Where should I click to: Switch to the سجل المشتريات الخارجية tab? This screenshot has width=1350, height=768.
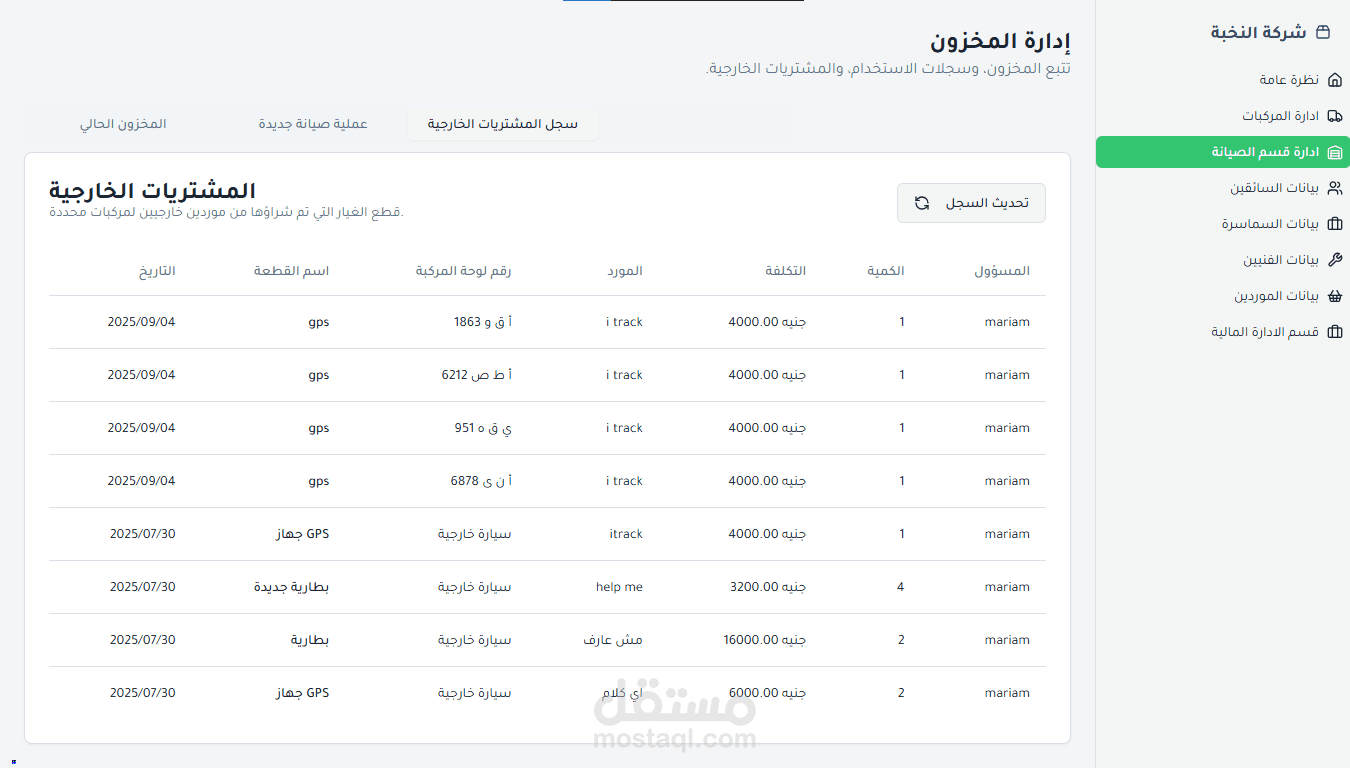(x=503, y=124)
